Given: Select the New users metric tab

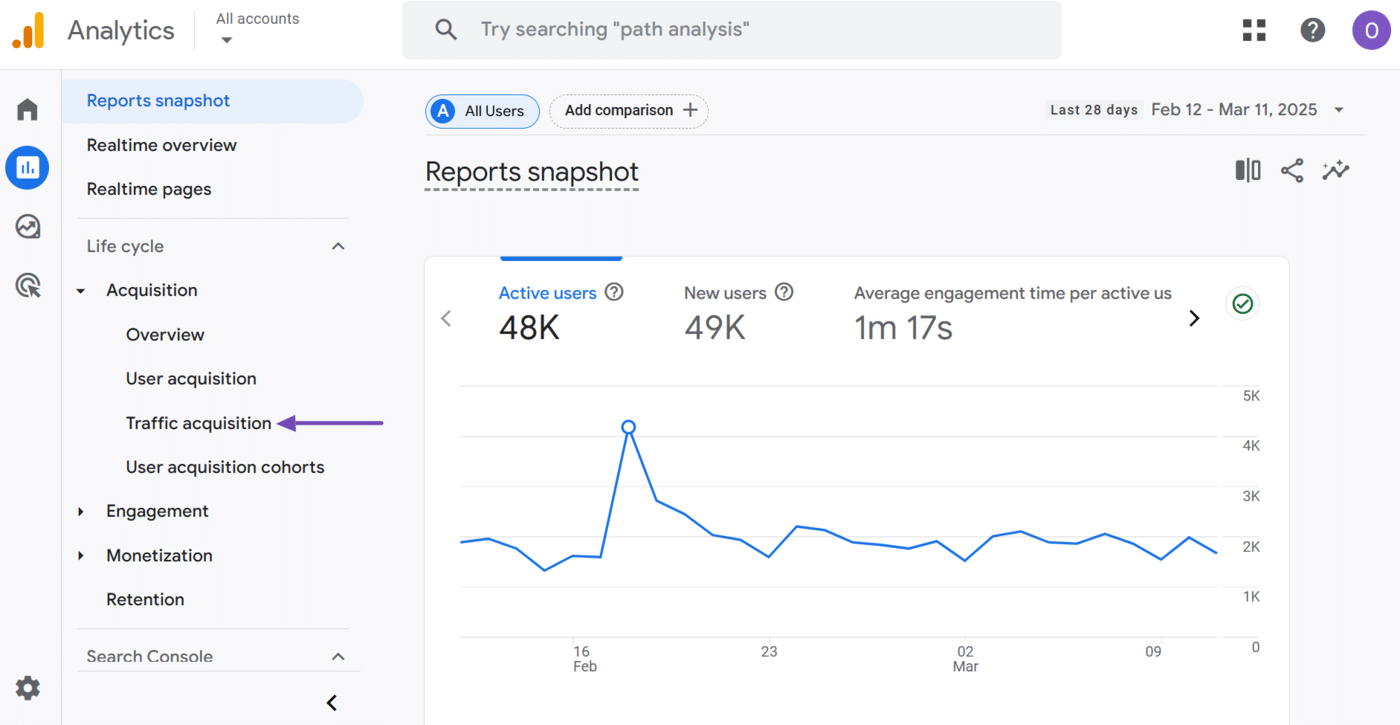Looking at the screenshot, I should tap(725, 313).
